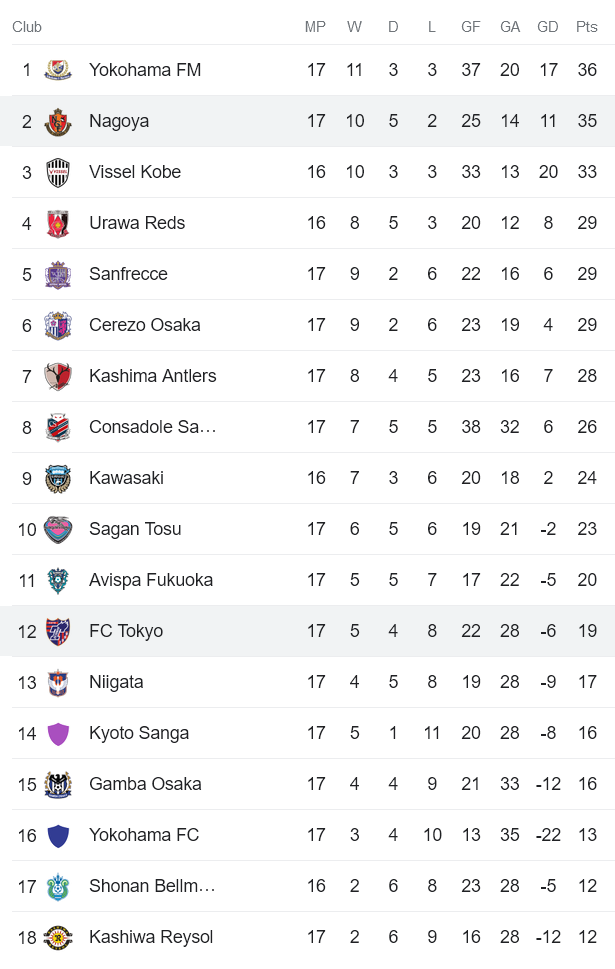Click the GF column header

point(470,27)
